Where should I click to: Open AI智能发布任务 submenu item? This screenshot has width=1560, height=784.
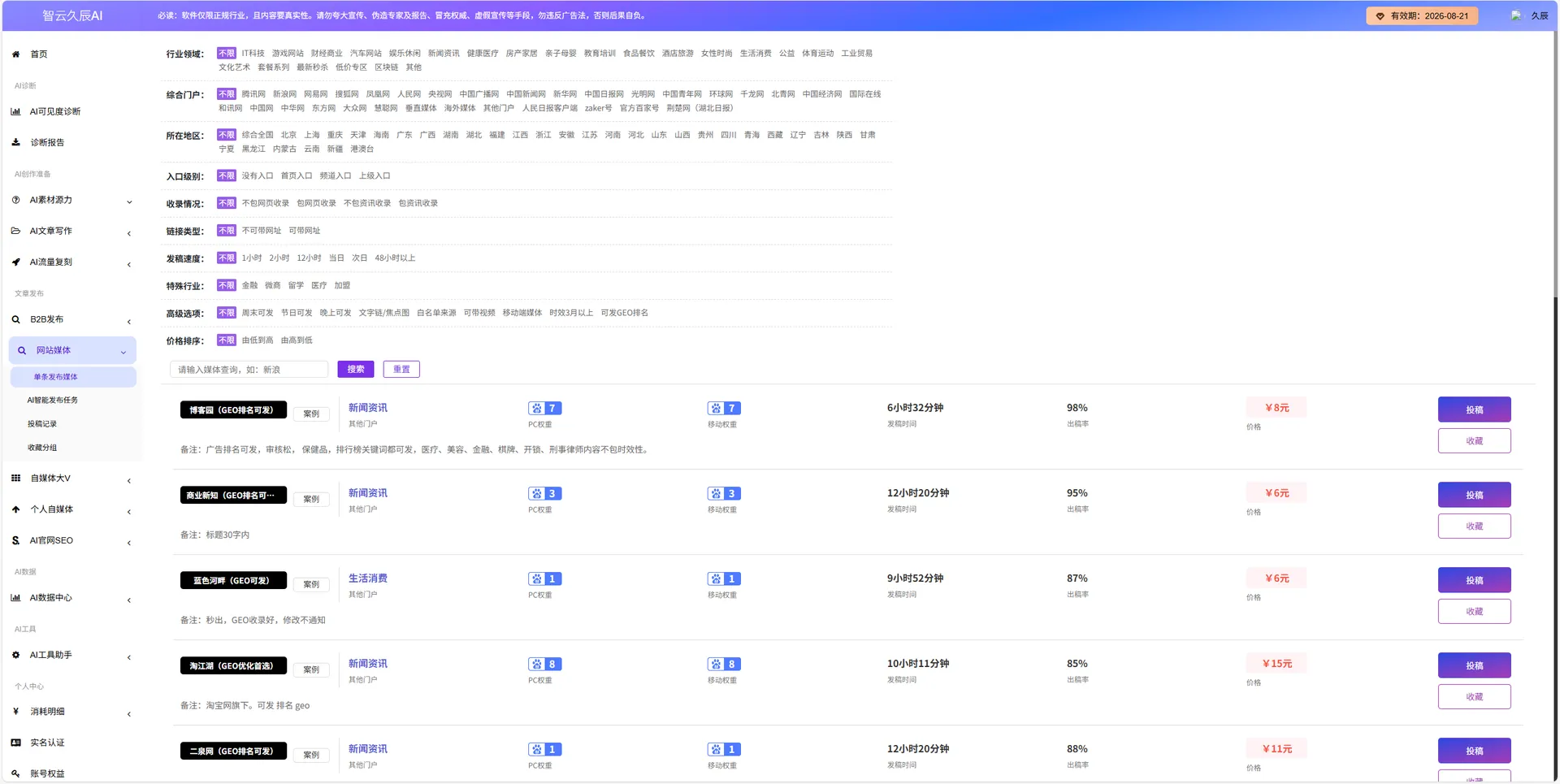tap(53, 400)
